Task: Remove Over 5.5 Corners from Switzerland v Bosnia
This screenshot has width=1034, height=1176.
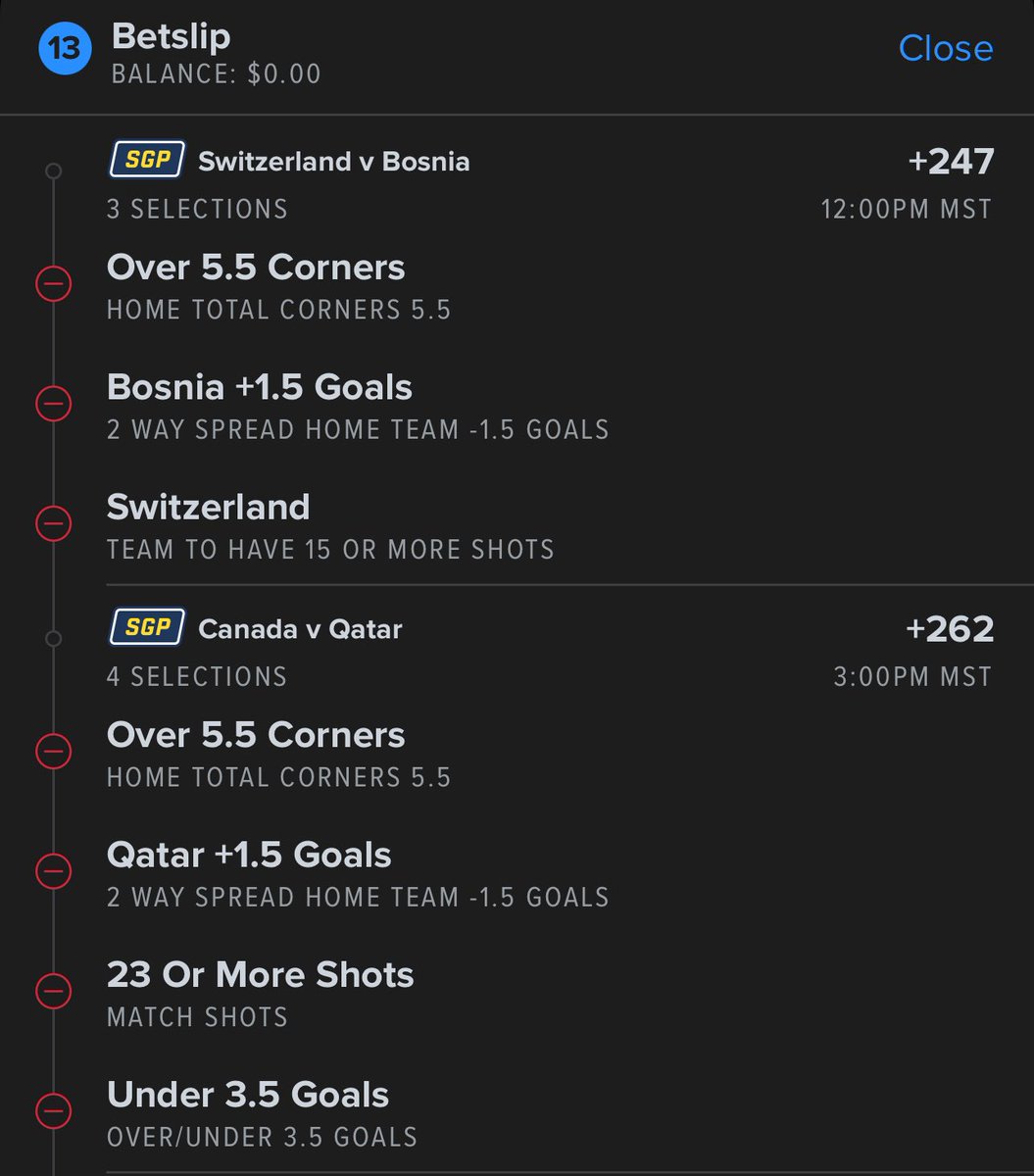Action: coord(54,285)
